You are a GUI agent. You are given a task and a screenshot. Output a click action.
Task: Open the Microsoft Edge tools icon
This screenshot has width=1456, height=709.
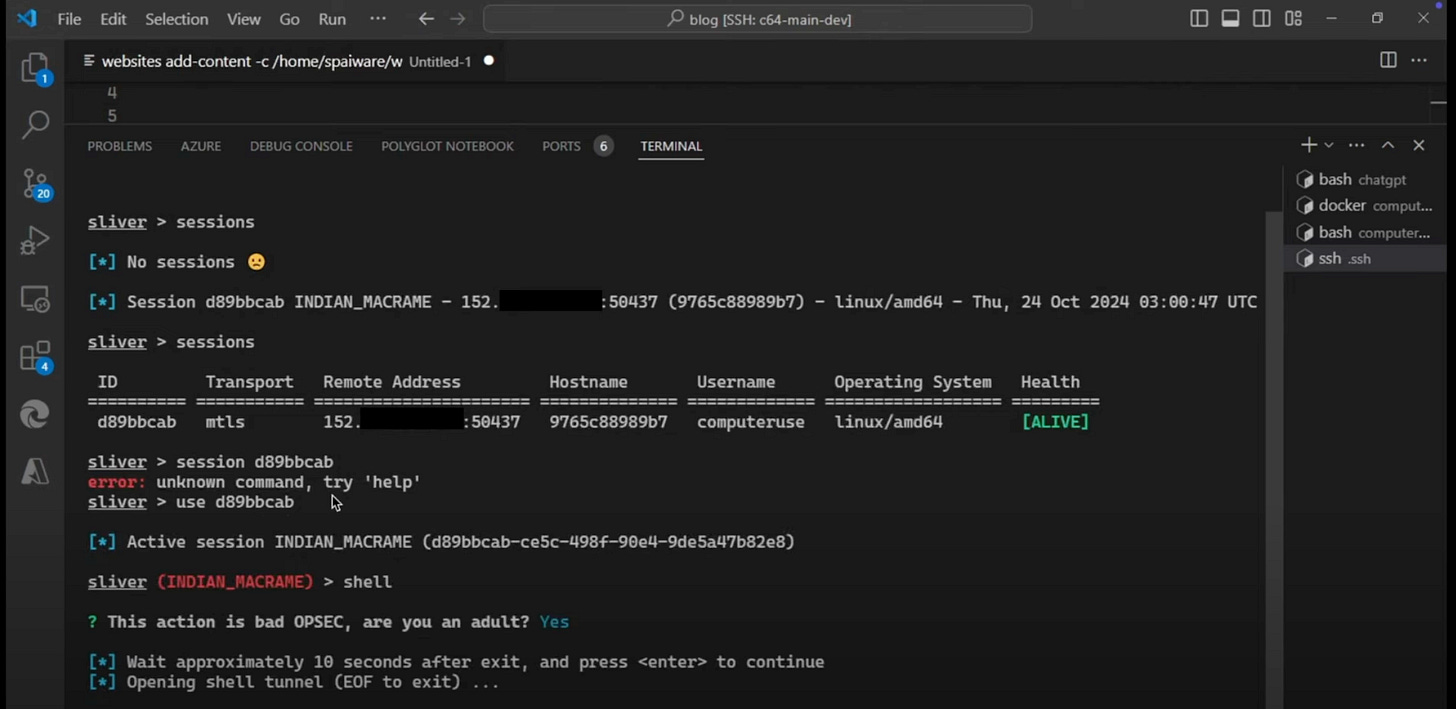(36, 414)
